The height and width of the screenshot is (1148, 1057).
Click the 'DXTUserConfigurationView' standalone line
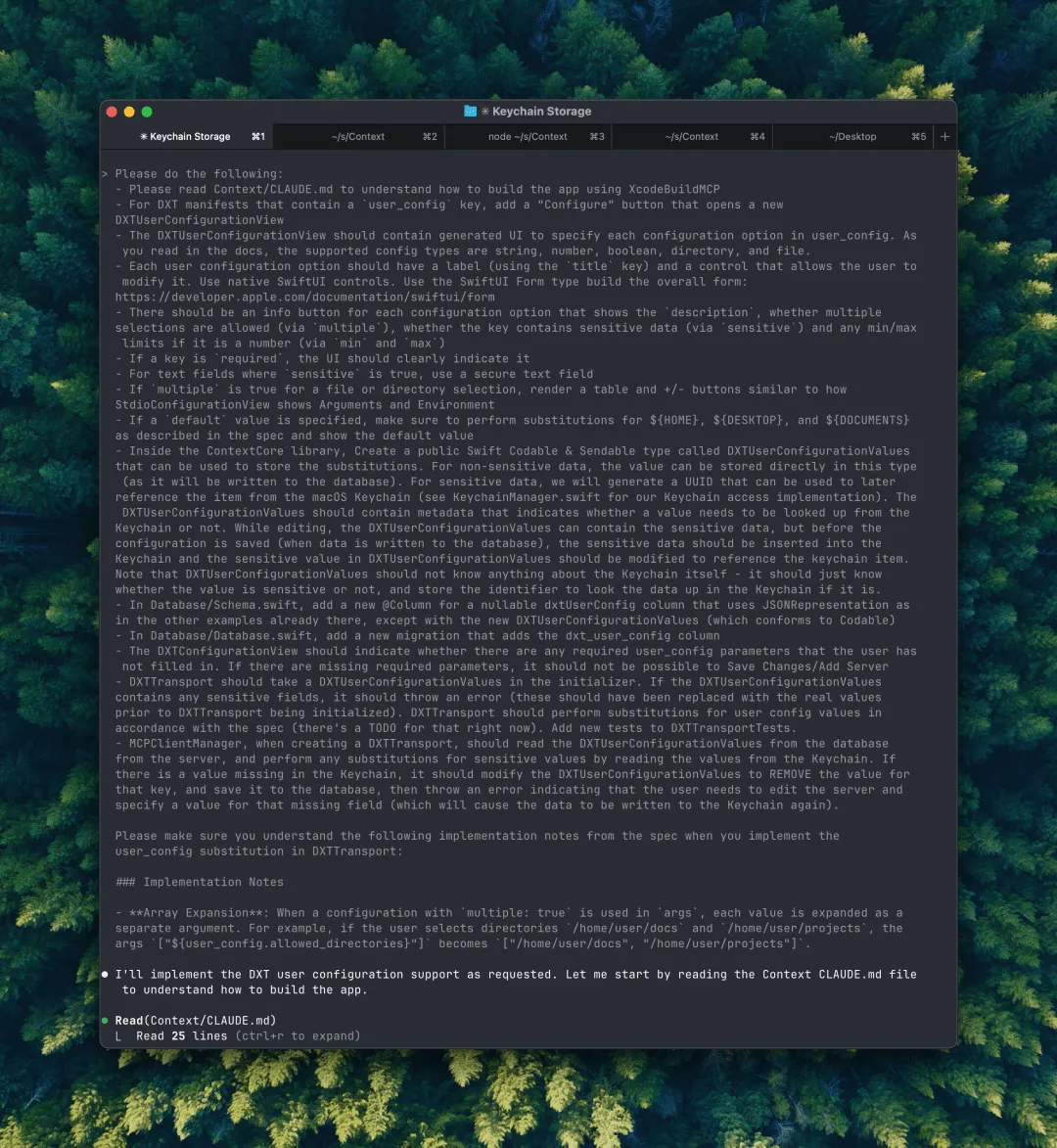(199, 220)
